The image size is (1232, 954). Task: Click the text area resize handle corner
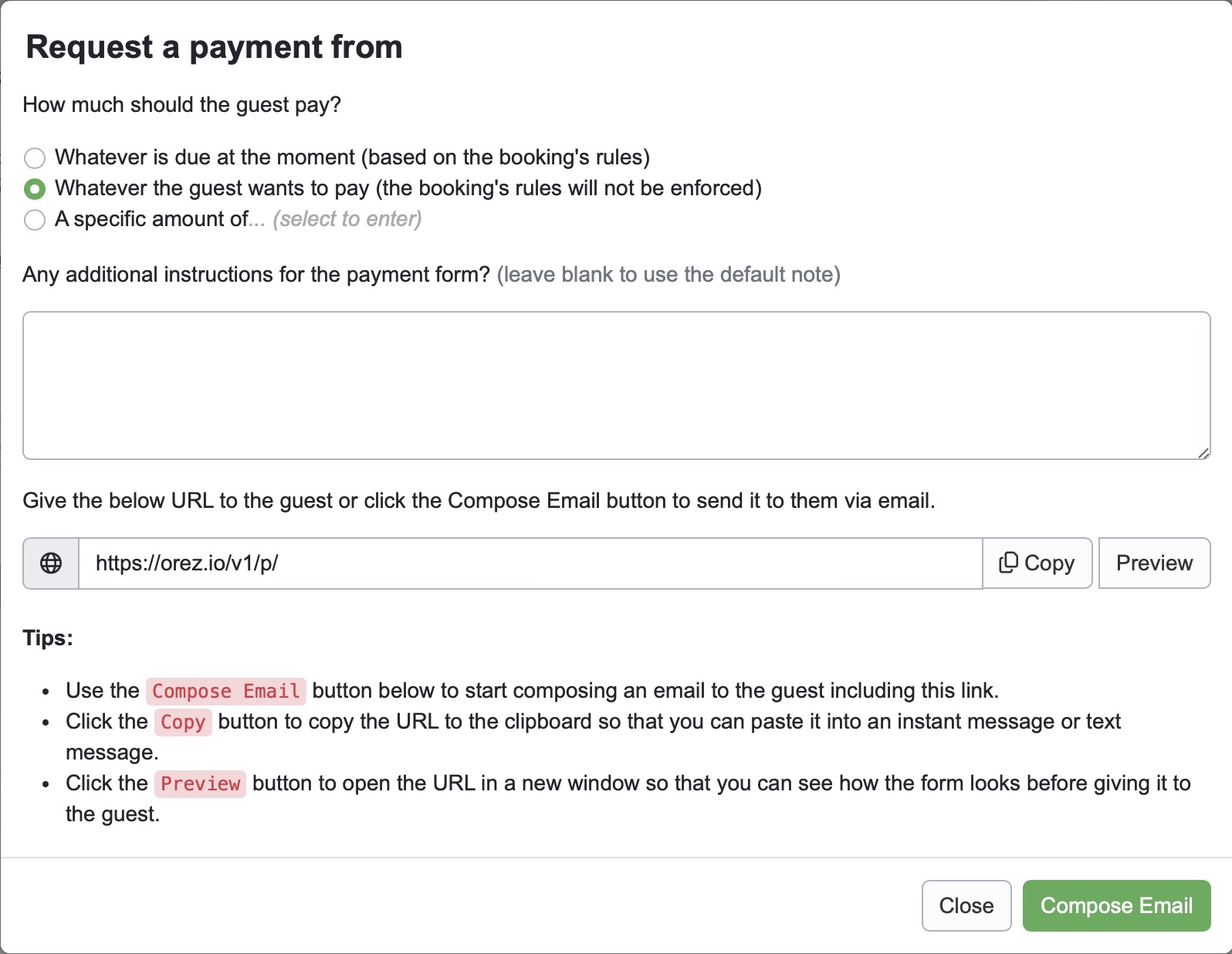1203,453
